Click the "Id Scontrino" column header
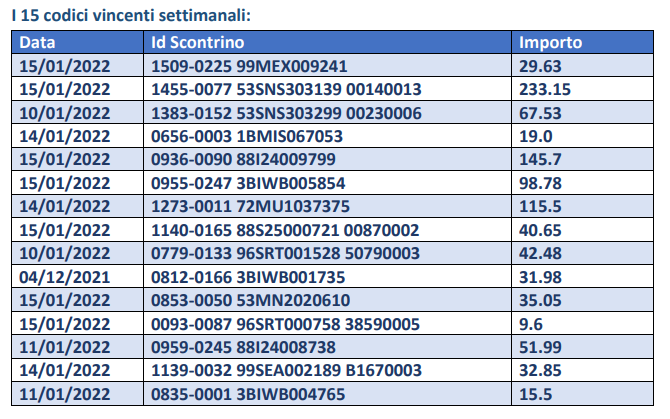The height and width of the screenshot is (419, 670). pos(197,43)
